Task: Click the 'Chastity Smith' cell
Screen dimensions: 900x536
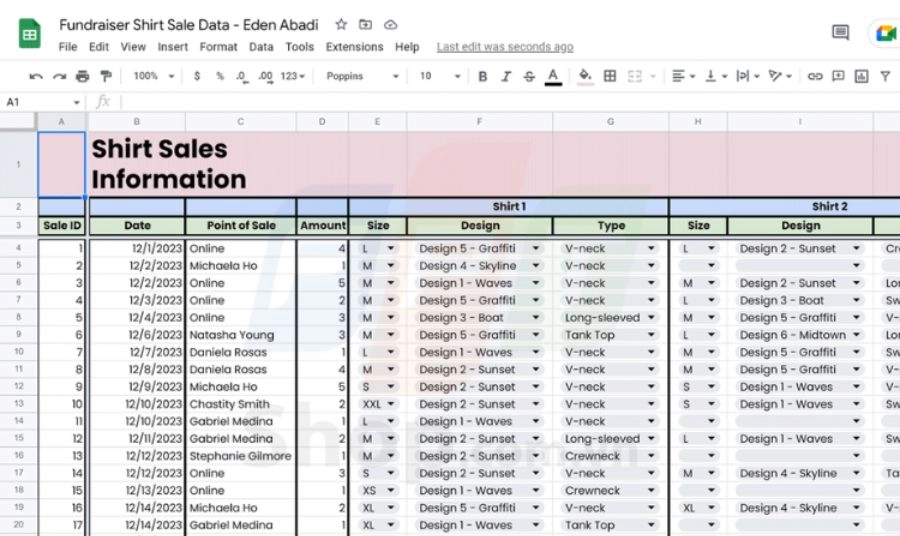Action: pyautogui.click(x=240, y=404)
